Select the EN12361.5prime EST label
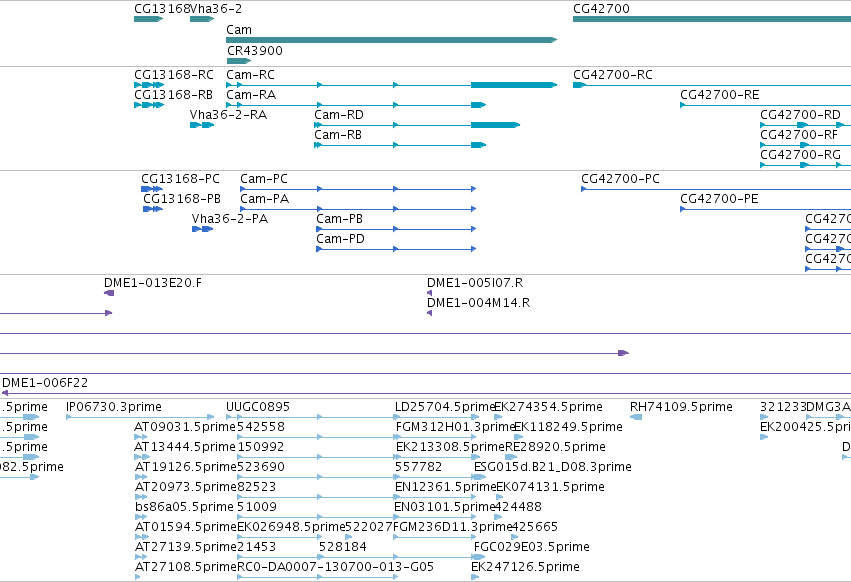The width and height of the screenshot is (851, 582). [446, 487]
